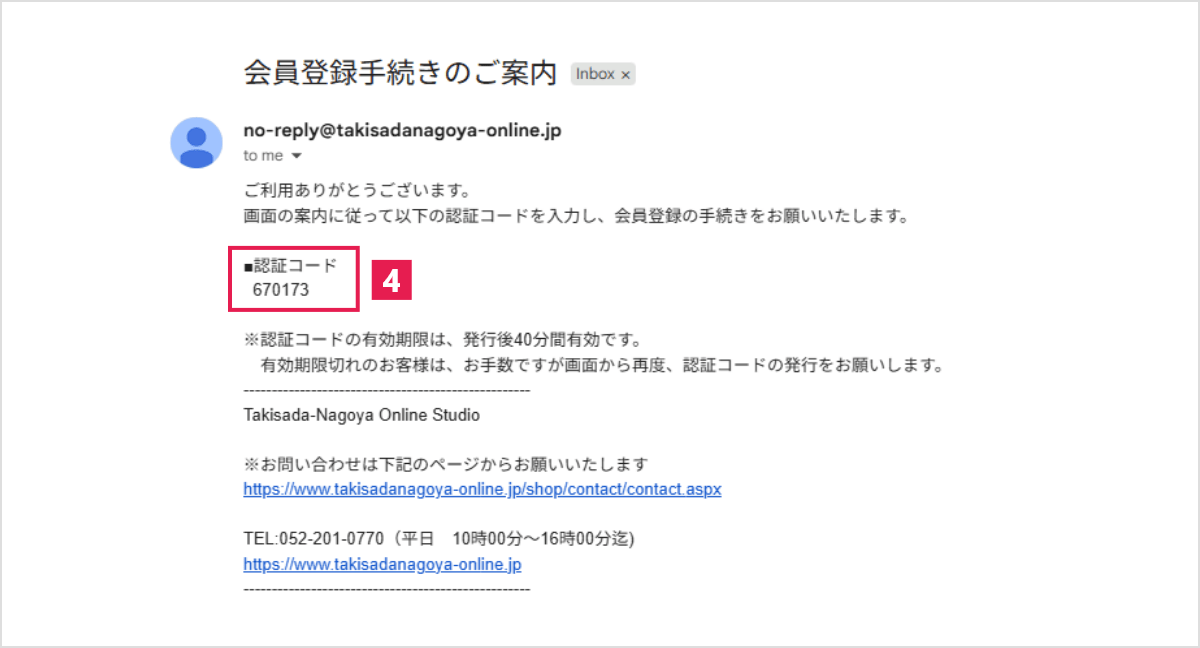Click the red-highlighted 認証コード box
Screen dimensions: 1200x648
[293, 278]
